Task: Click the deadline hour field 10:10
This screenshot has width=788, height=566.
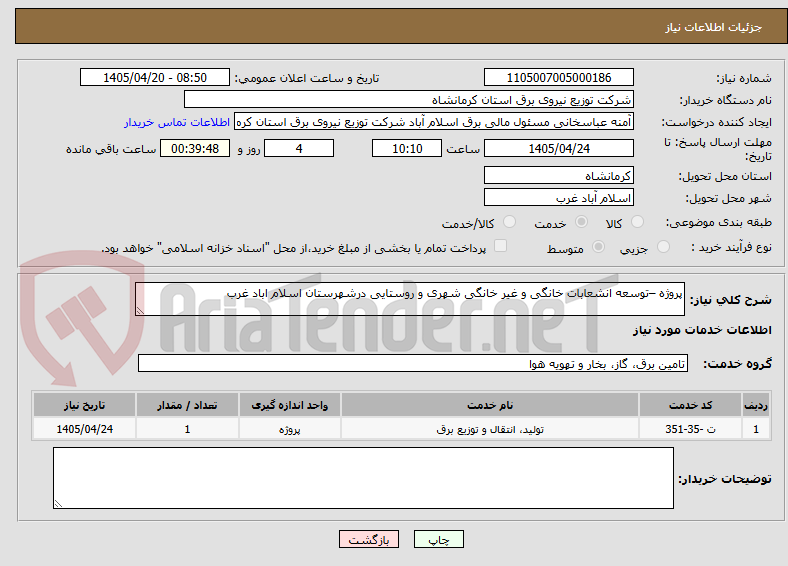Action: tap(407, 148)
